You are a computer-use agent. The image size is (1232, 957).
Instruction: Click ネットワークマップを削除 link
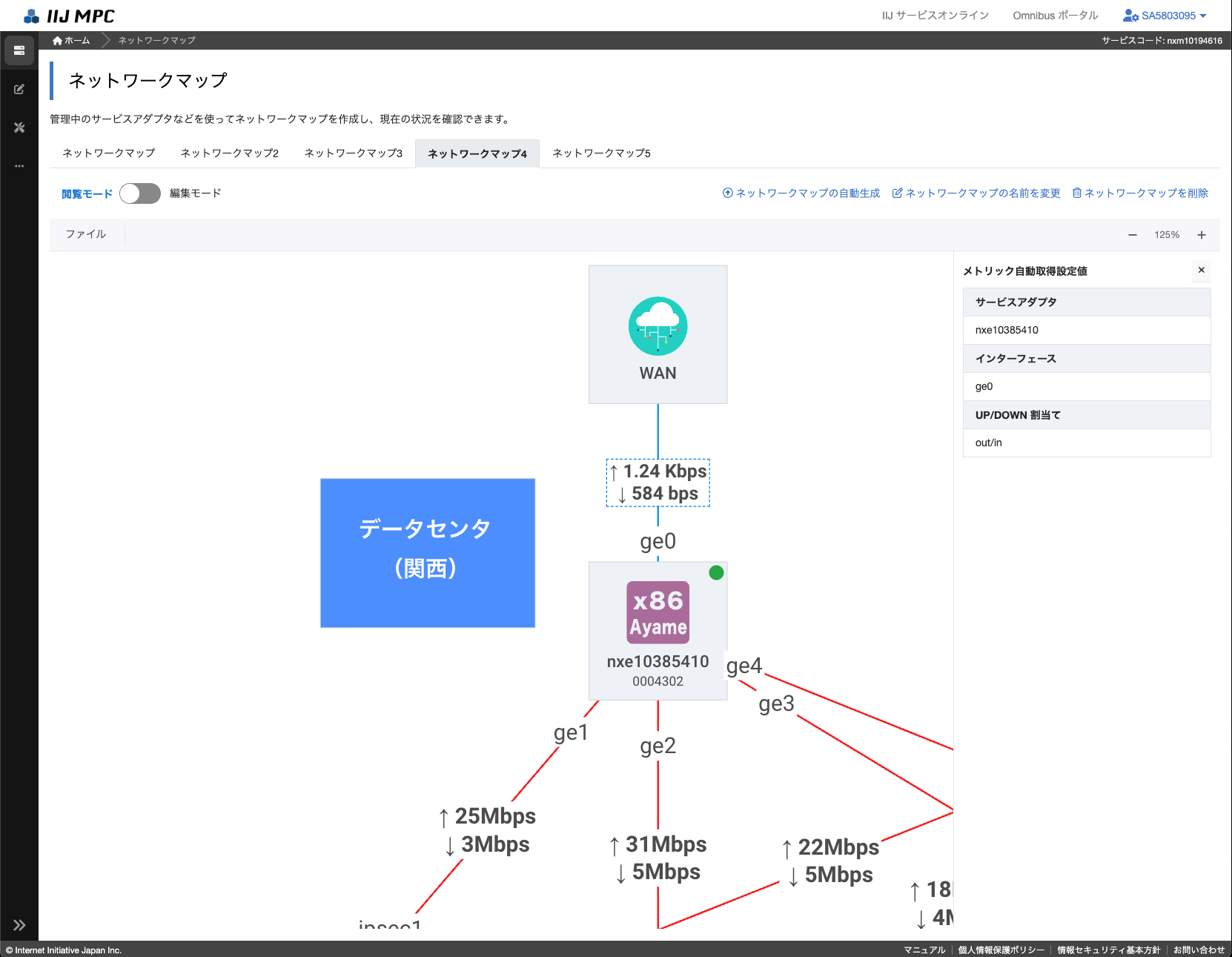coord(1140,193)
